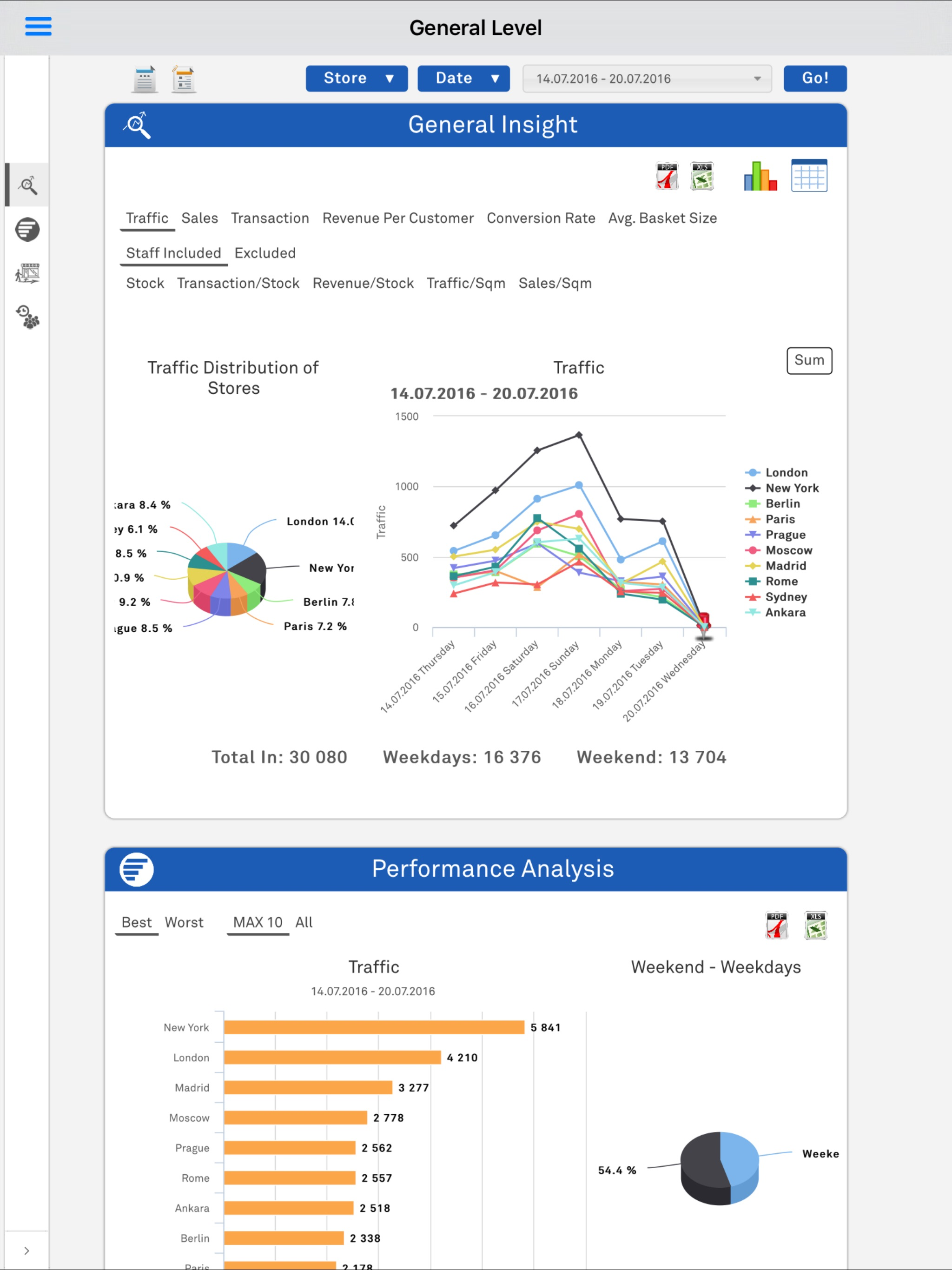Screen dimensions: 952x1270
Task: Open store traffic flow sidebar icon
Action: 27,273
